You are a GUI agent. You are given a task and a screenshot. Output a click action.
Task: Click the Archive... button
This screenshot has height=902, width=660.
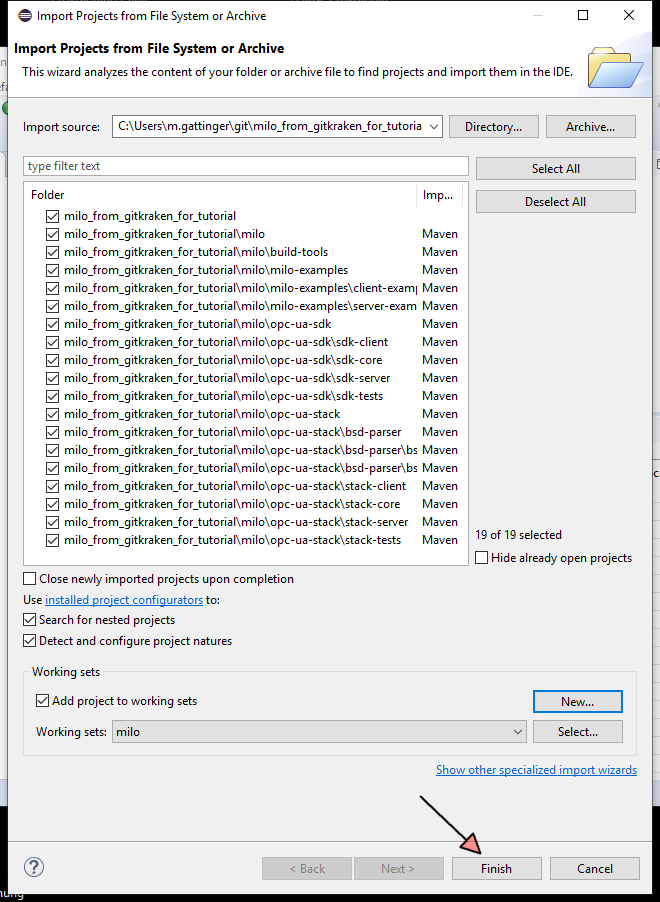pyautogui.click(x=590, y=127)
